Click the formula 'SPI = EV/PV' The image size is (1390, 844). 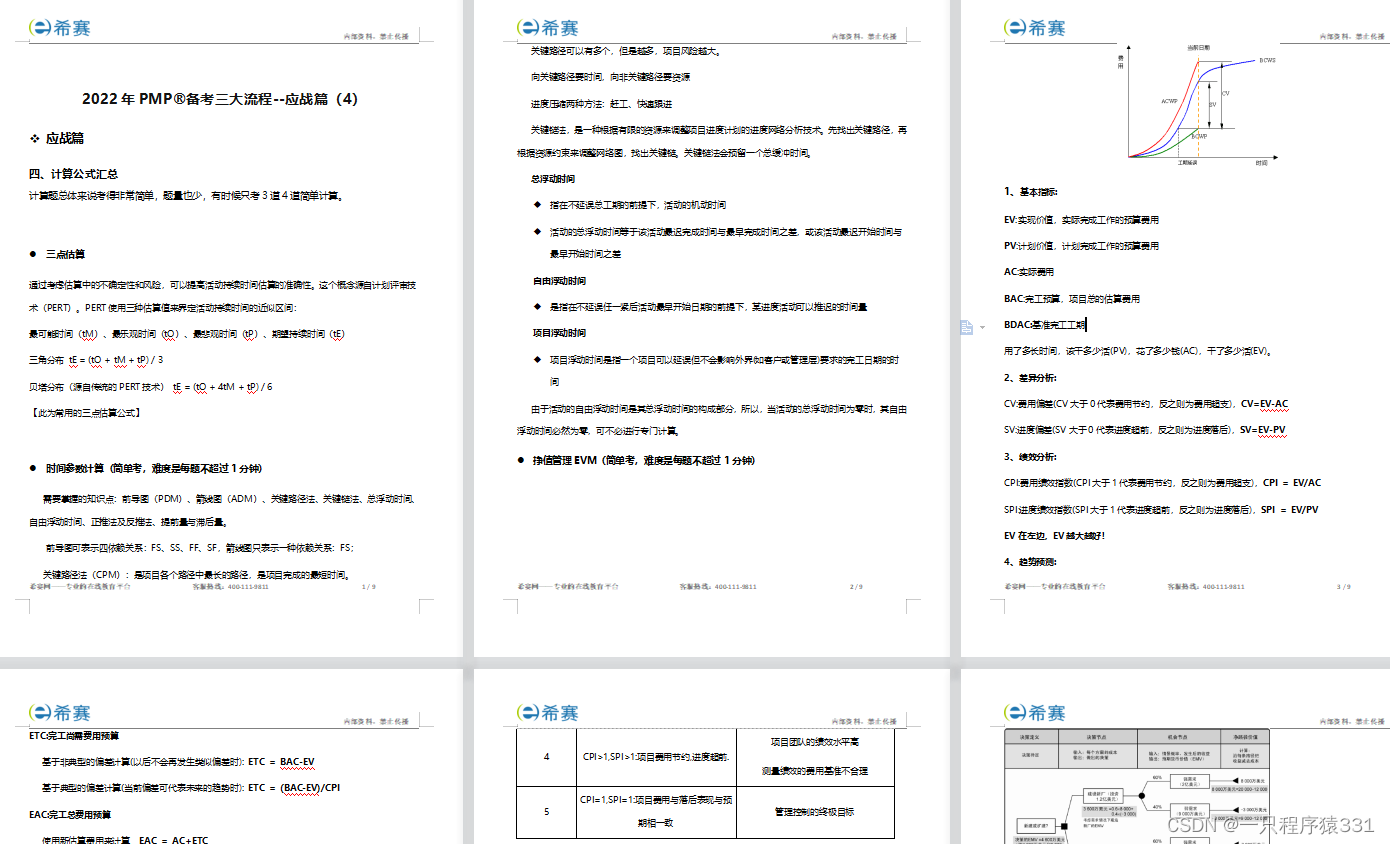point(1289,509)
